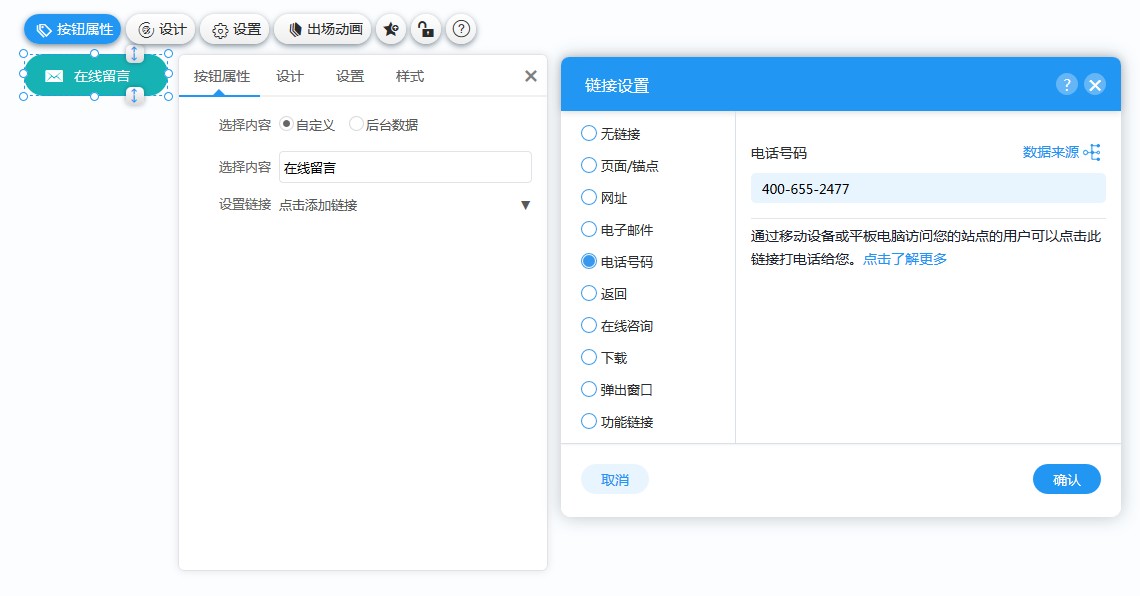Click the top resize handle arrow icon

pos(134,54)
